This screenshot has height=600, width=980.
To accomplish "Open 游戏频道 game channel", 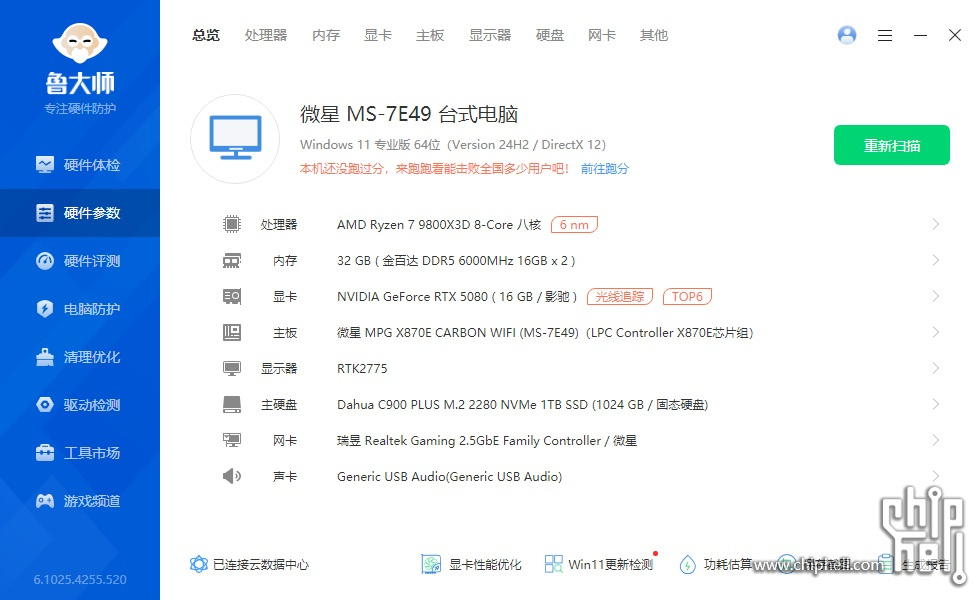I will click(79, 501).
